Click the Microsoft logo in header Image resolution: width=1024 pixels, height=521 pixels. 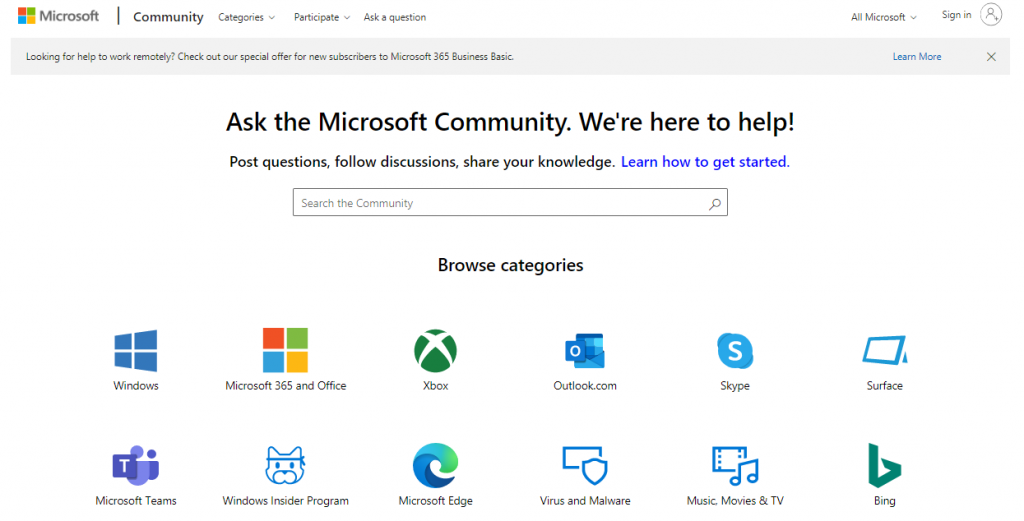click(x=58, y=16)
